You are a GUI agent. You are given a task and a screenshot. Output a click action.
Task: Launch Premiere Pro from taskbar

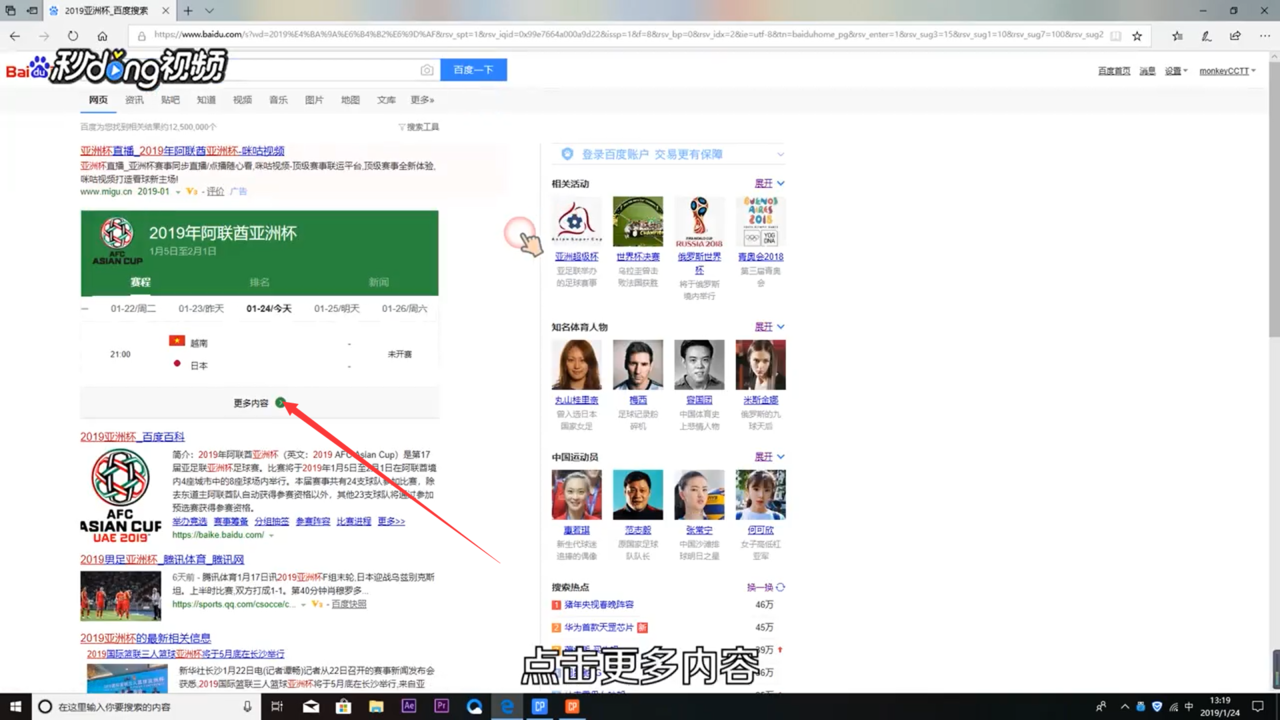pyautogui.click(x=441, y=707)
